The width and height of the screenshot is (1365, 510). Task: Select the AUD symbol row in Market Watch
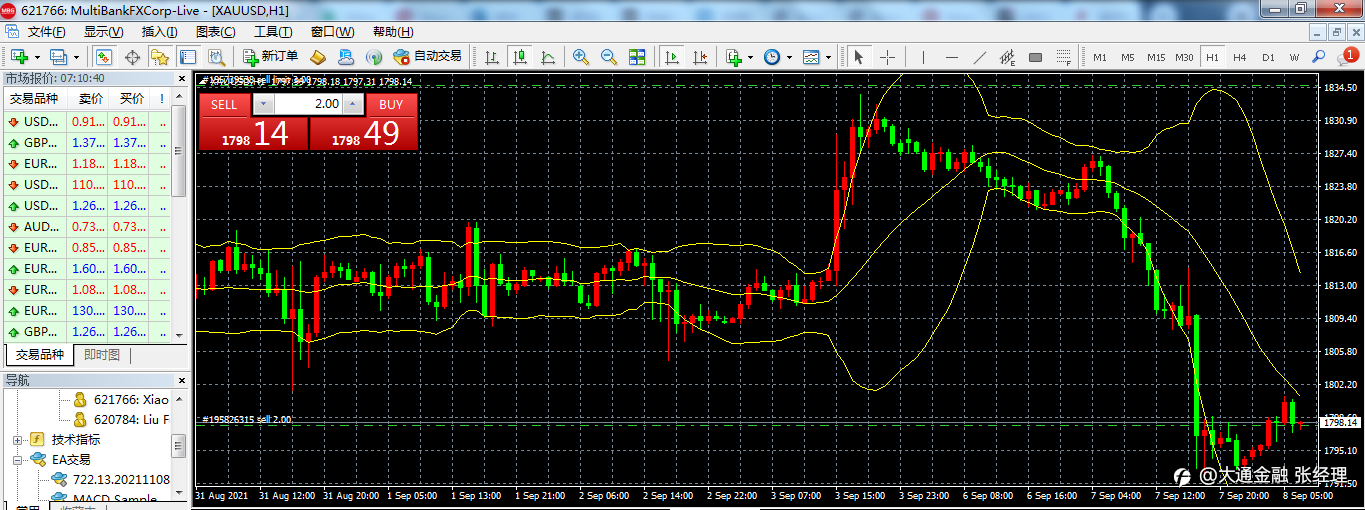pyautogui.click(x=86, y=226)
